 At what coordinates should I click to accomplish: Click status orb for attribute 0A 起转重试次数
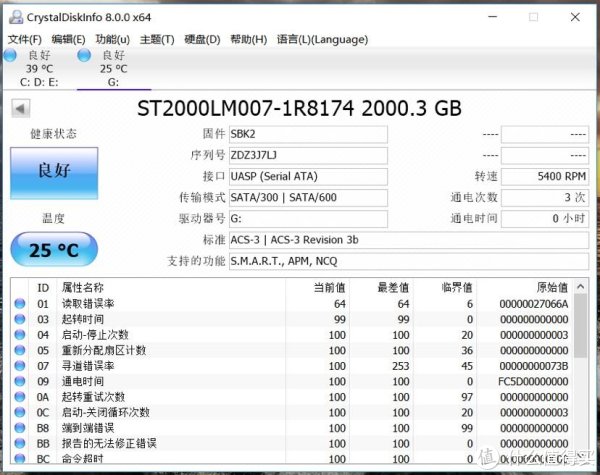click(x=20, y=397)
